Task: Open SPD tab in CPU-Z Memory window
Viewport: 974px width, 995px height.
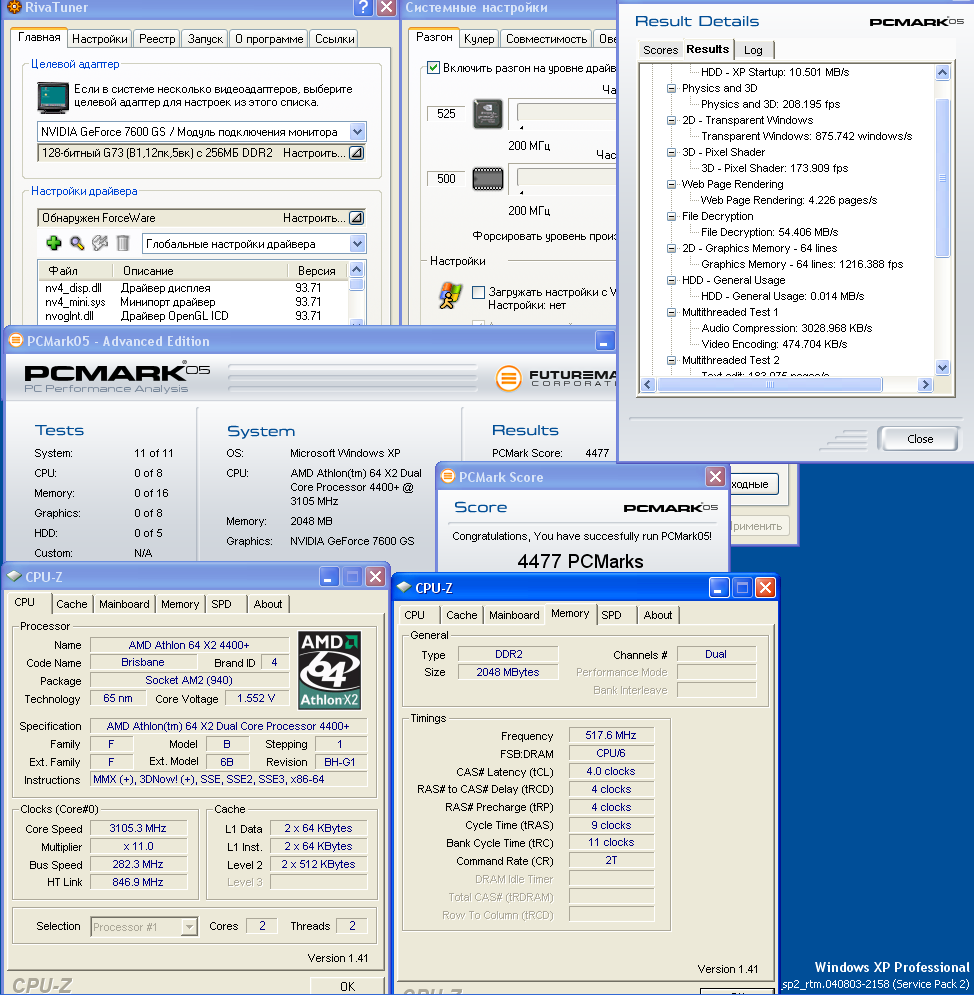Action: 612,615
